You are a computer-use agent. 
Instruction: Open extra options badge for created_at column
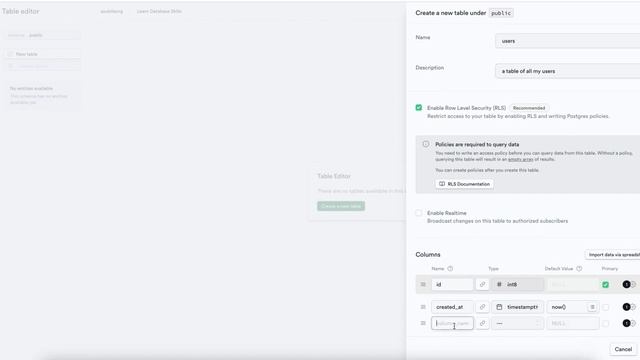click(627, 307)
